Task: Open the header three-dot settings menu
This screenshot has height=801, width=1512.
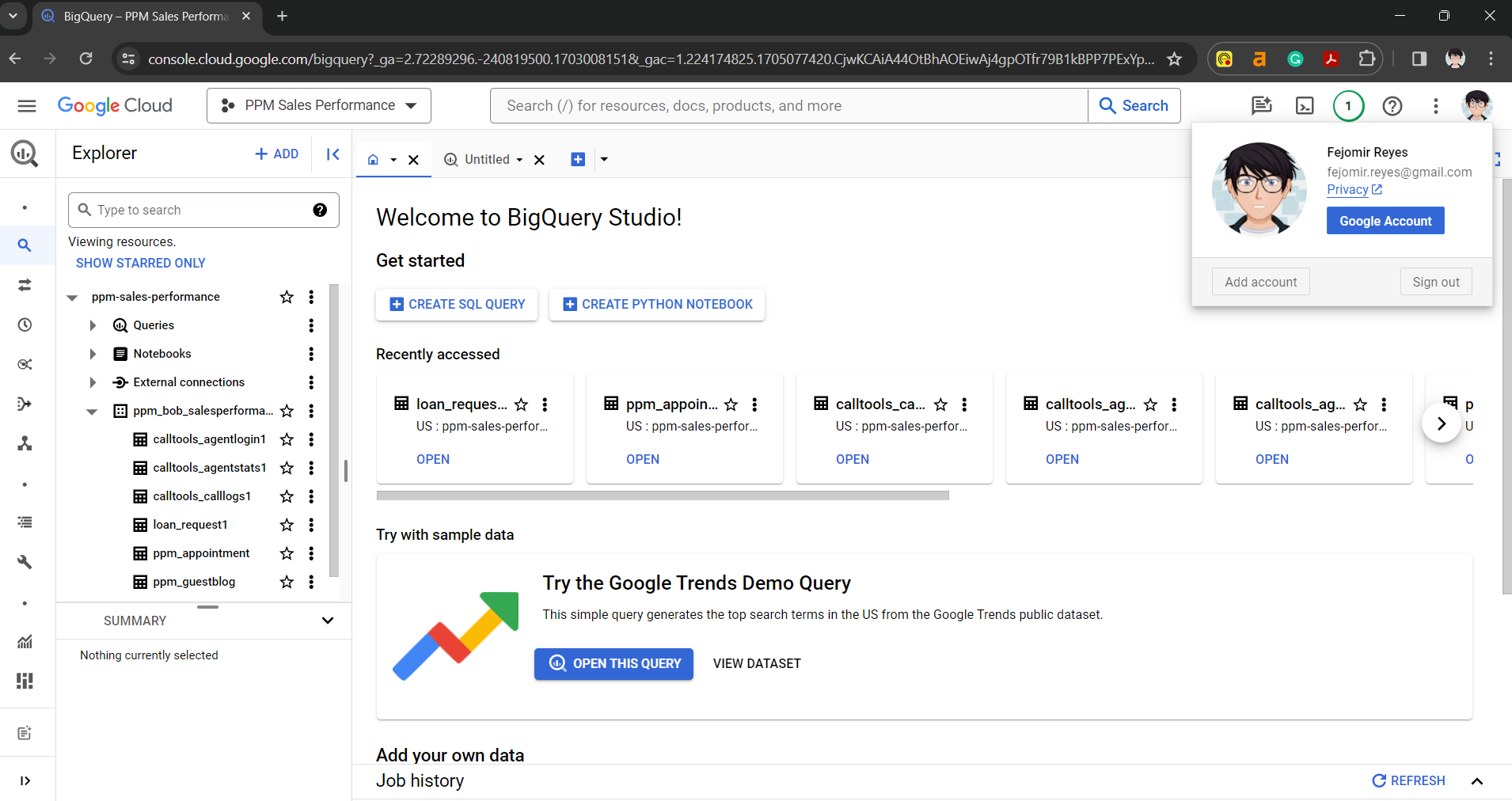Action: tap(1436, 105)
